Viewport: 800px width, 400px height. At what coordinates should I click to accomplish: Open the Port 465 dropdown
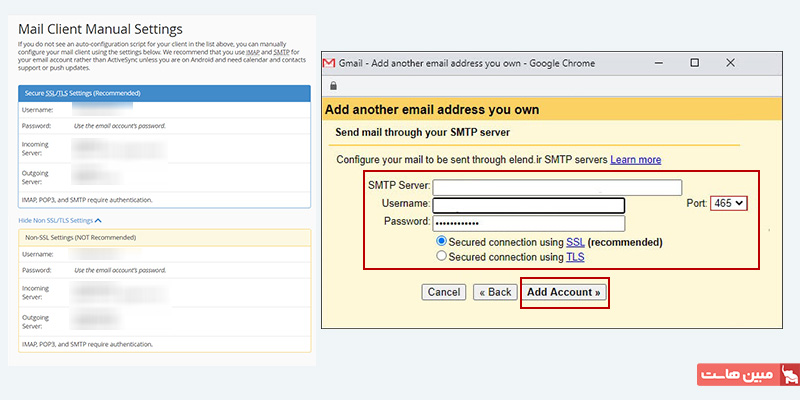729,204
